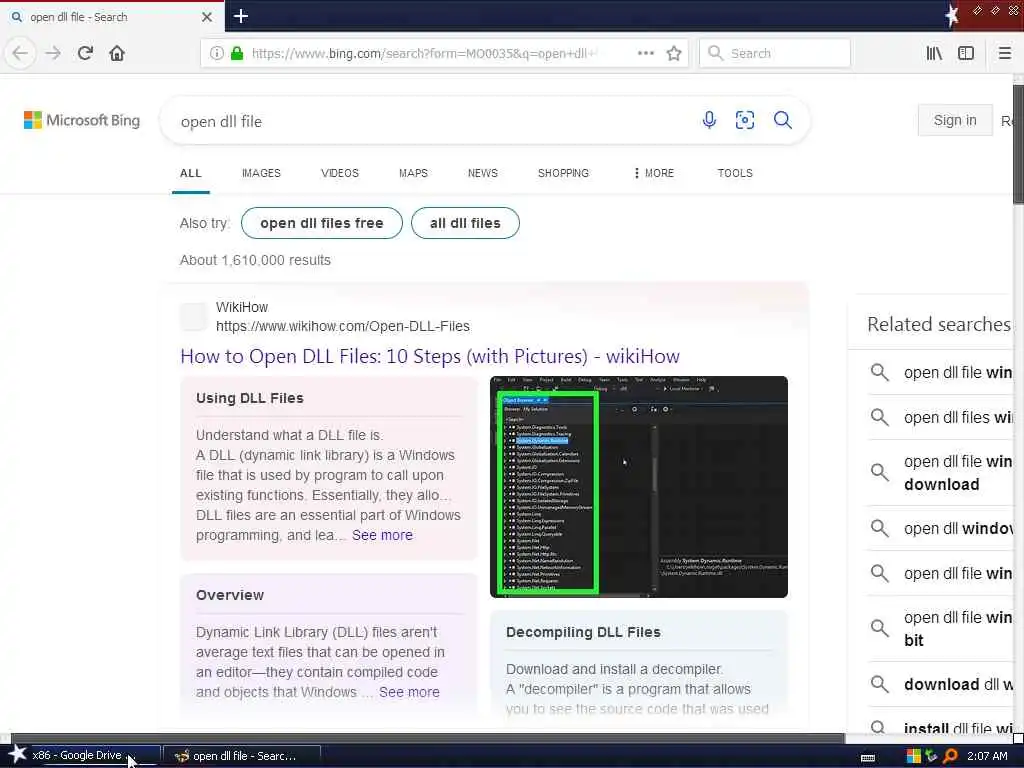
Task: Click the vertical page scrollbar thumb
Action: click(x=1018, y=144)
